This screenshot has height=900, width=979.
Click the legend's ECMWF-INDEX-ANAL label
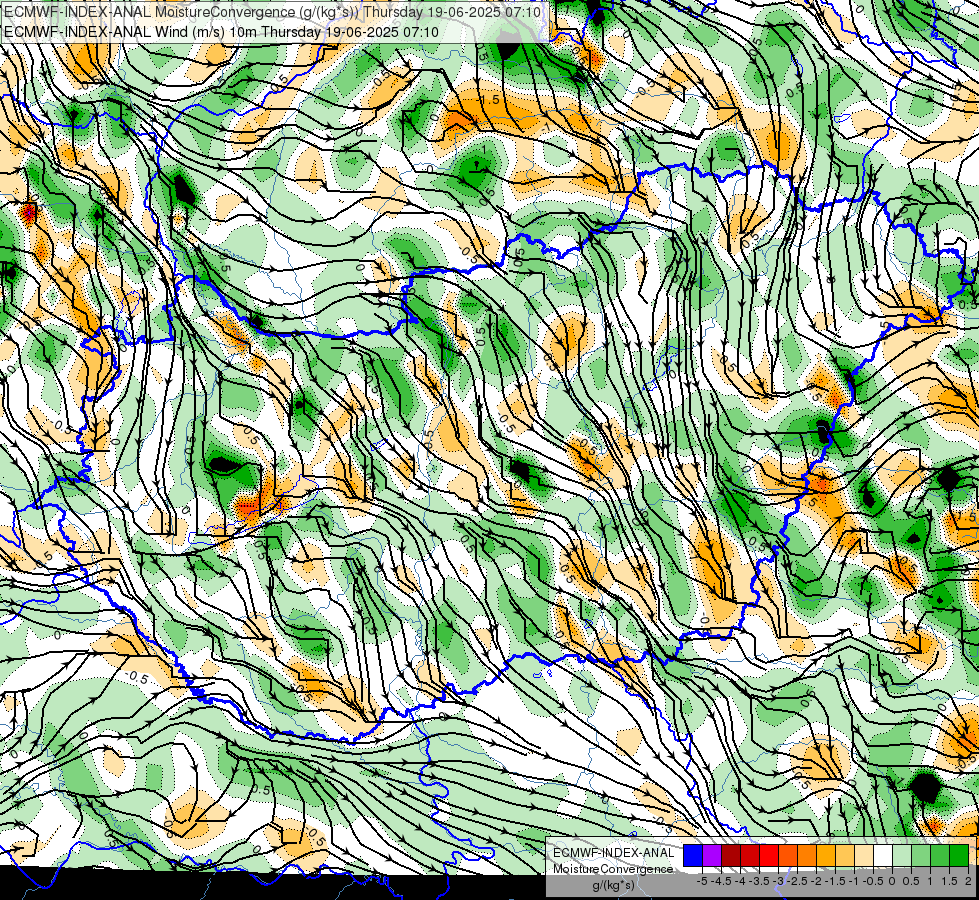(614, 853)
